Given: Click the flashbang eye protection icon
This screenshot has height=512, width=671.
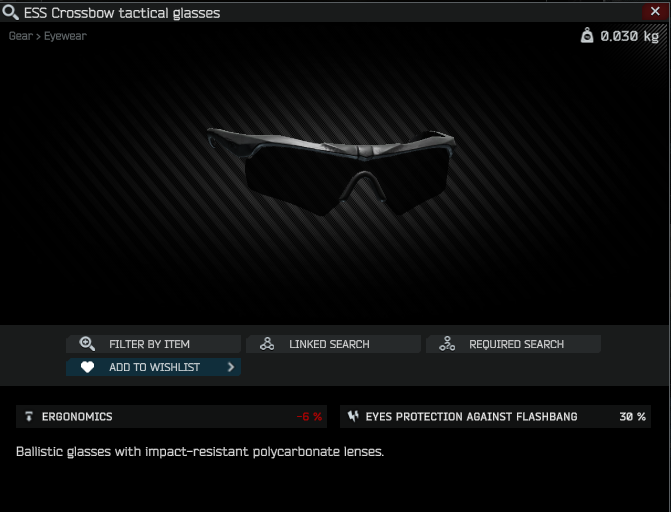Looking at the screenshot, I should 353,416.
